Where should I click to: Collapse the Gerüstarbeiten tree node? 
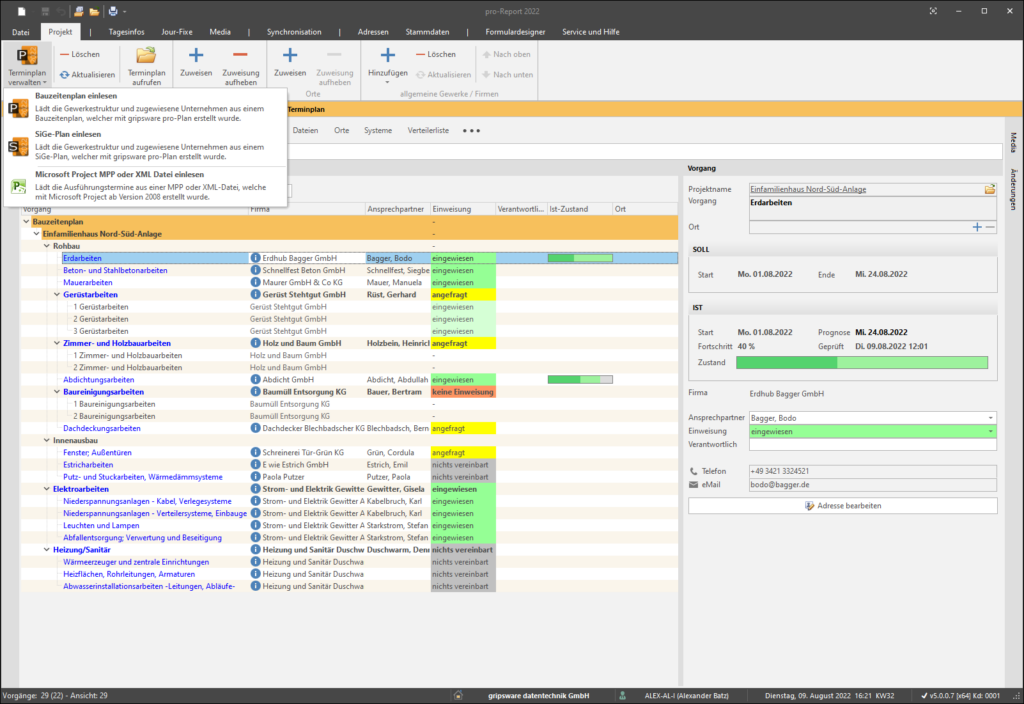(x=56, y=295)
